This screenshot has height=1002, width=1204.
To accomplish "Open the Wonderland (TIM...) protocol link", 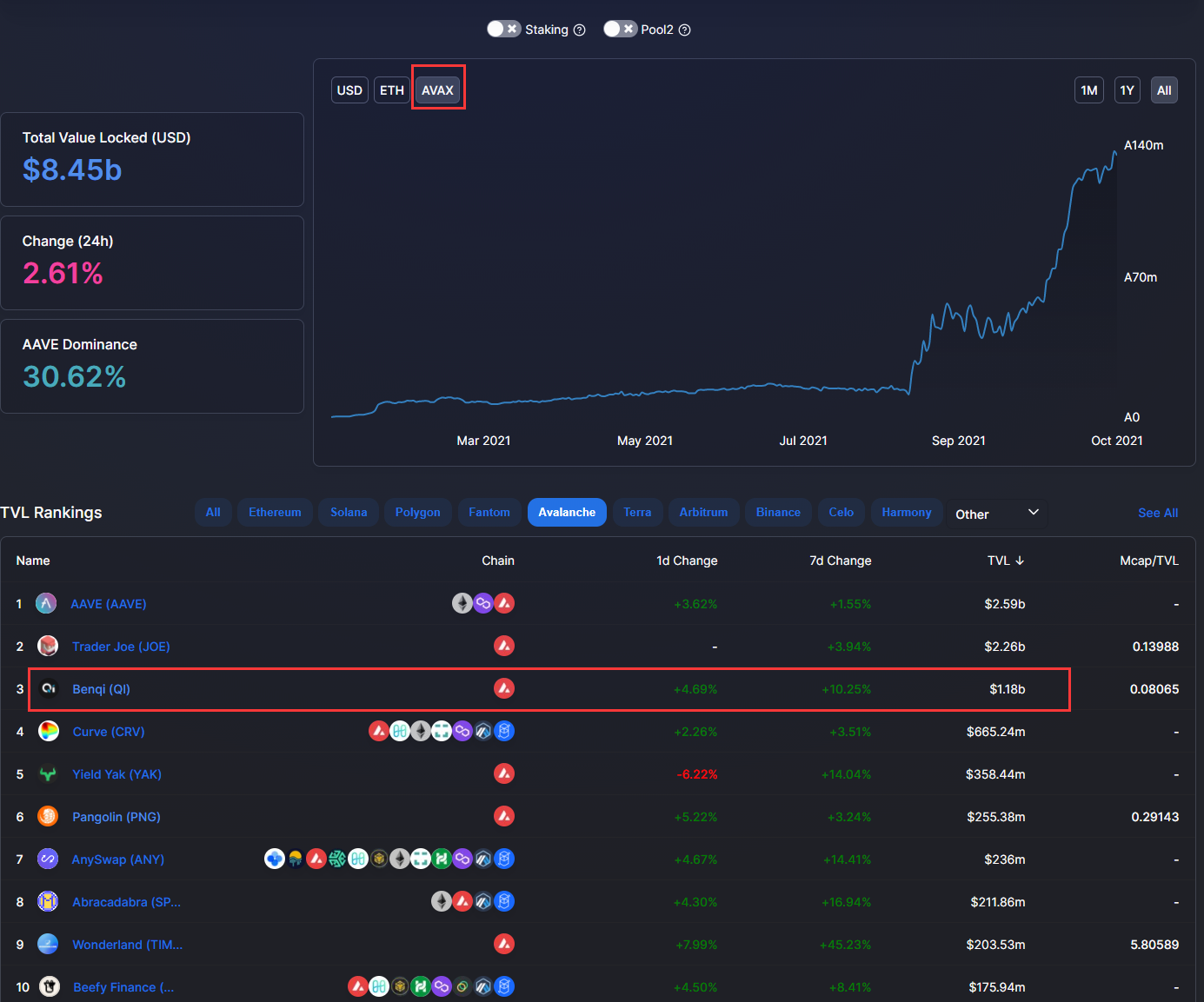I will point(128,945).
